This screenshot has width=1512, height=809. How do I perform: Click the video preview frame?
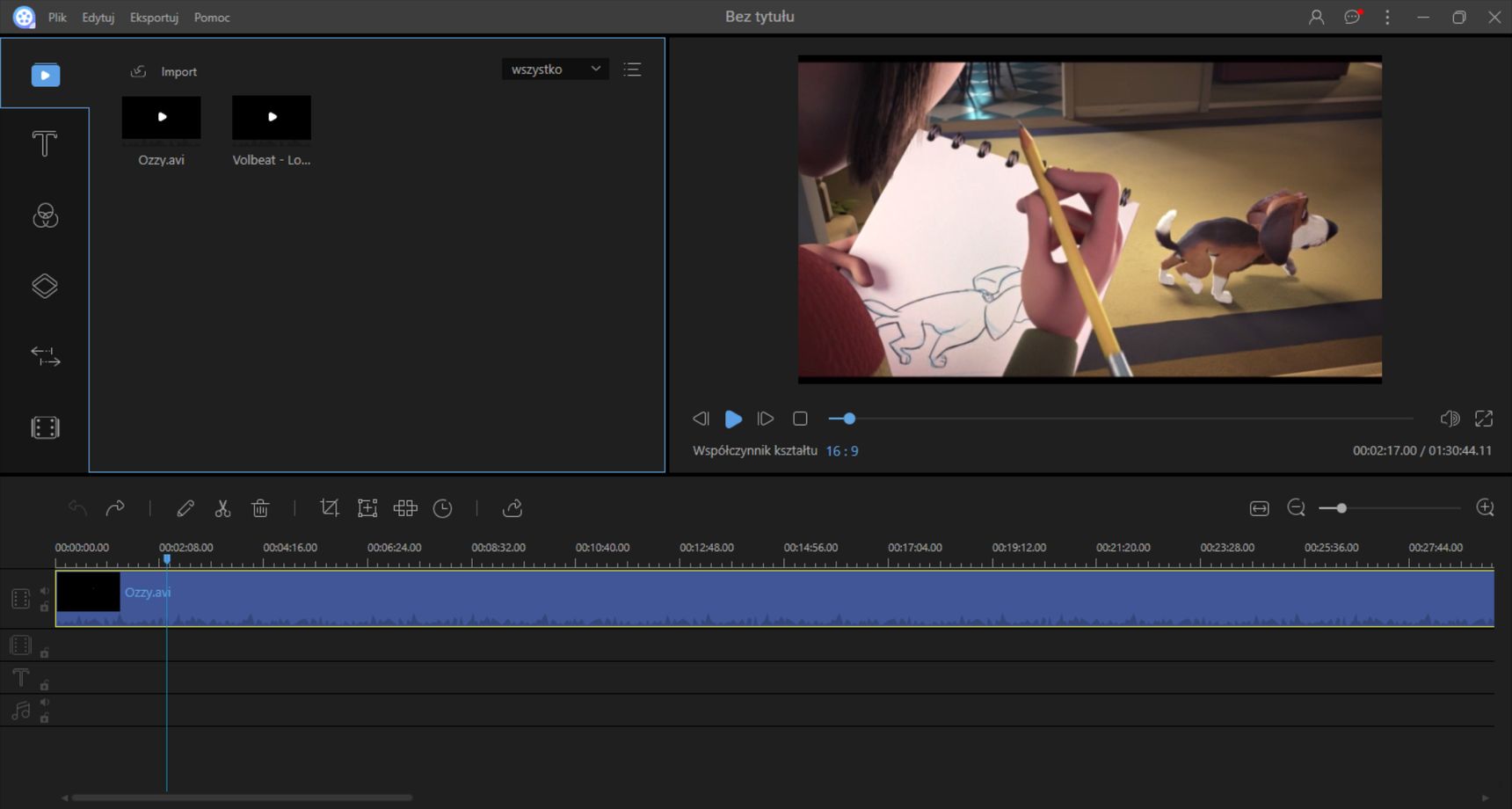(x=1089, y=219)
